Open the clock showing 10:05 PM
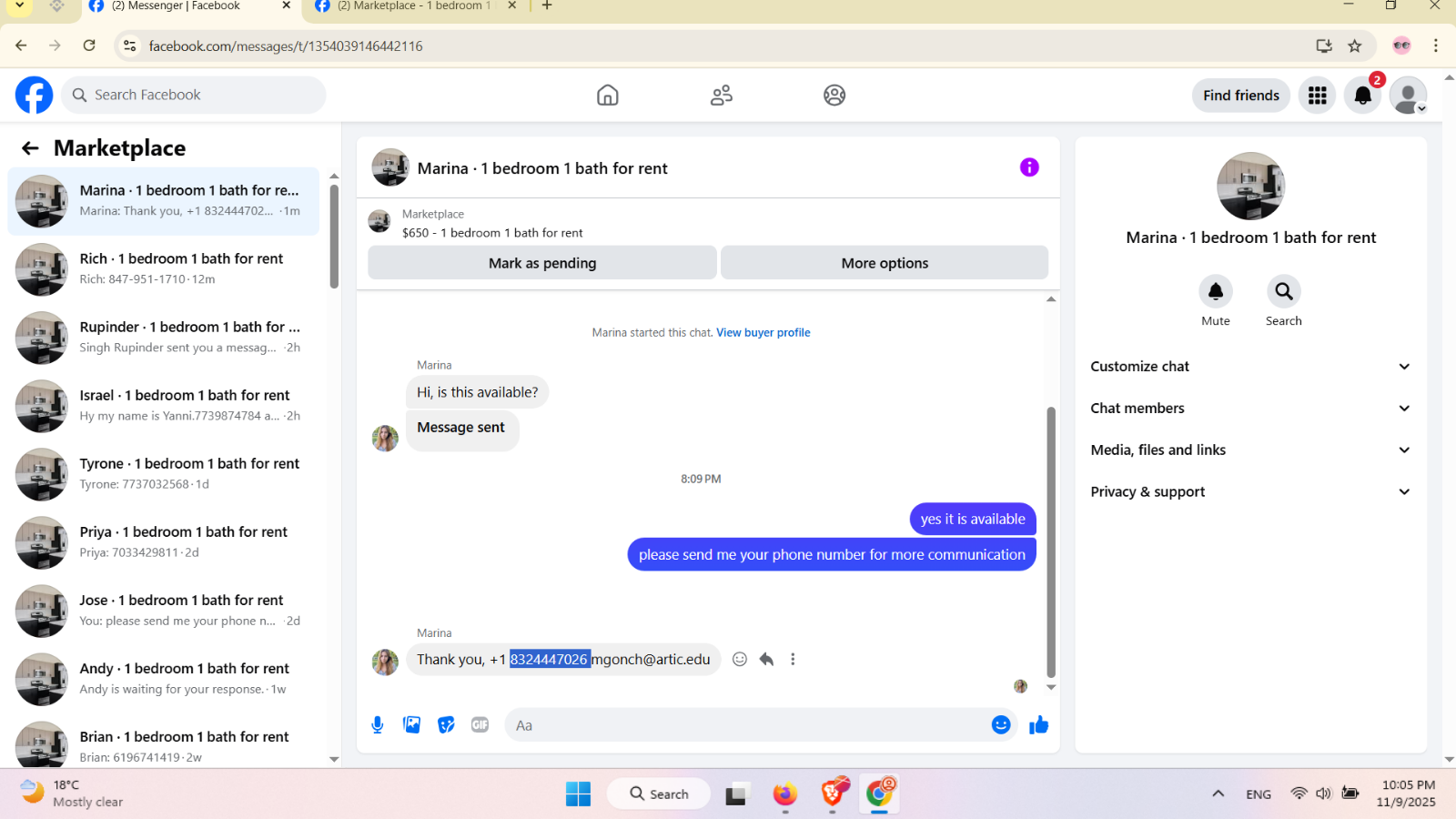The width and height of the screenshot is (1456, 819). (1407, 794)
